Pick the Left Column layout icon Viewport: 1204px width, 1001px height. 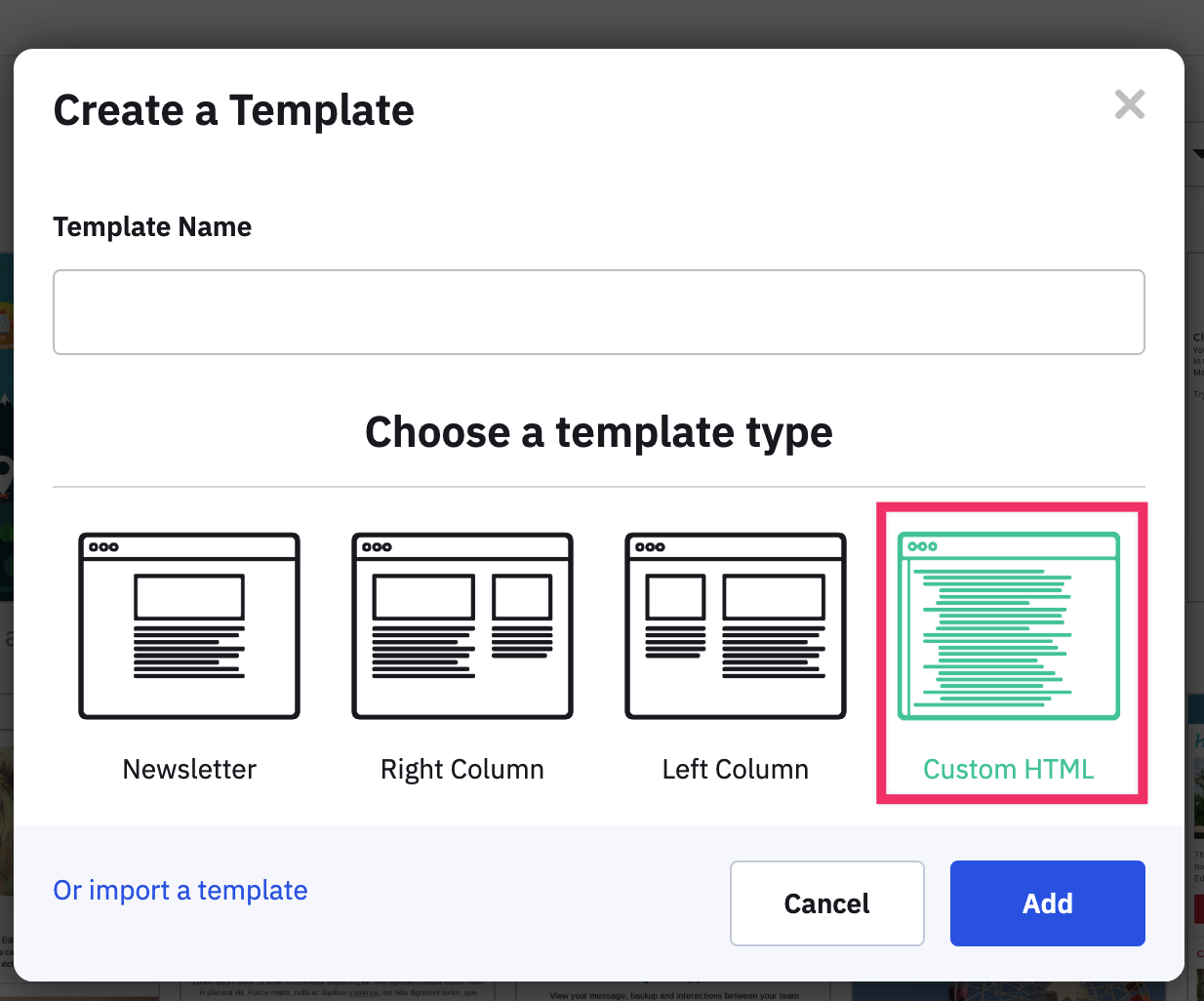tap(736, 625)
